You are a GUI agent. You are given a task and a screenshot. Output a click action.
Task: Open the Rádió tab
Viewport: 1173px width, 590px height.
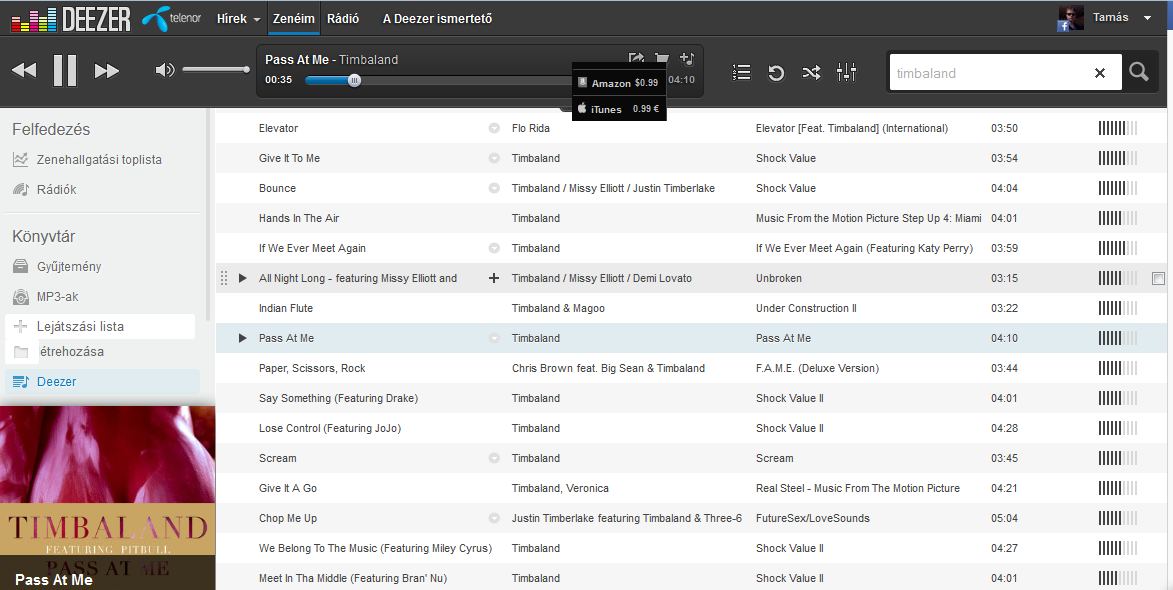coord(343,19)
